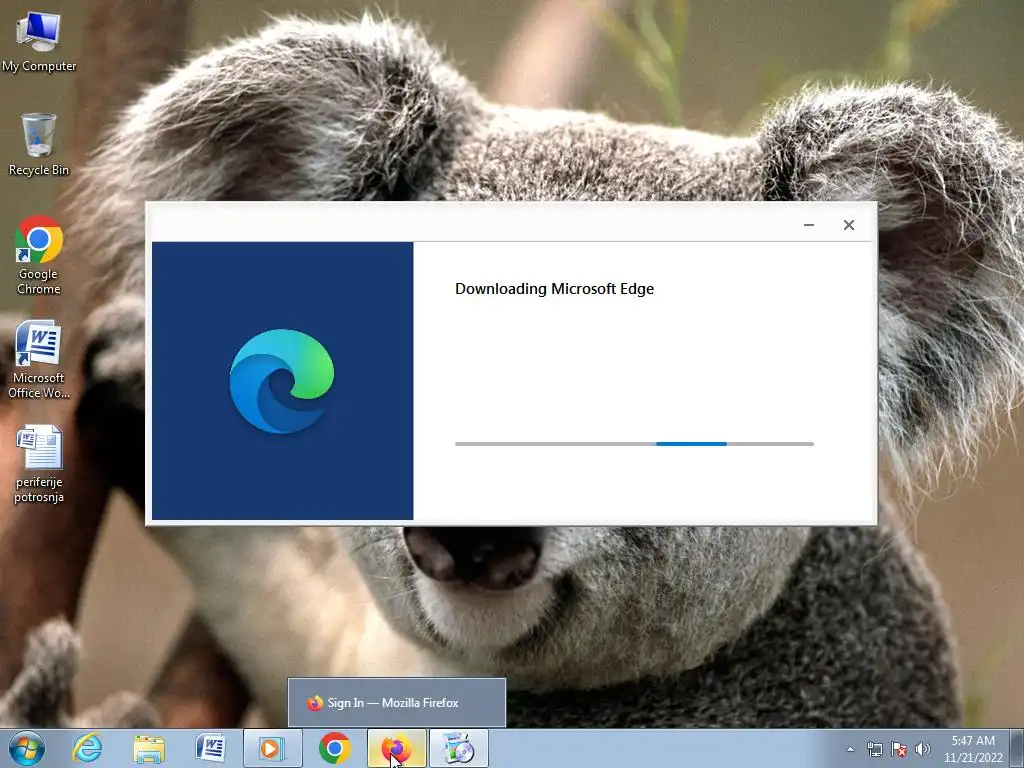Click the Edge logo in the installer

tap(282, 381)
